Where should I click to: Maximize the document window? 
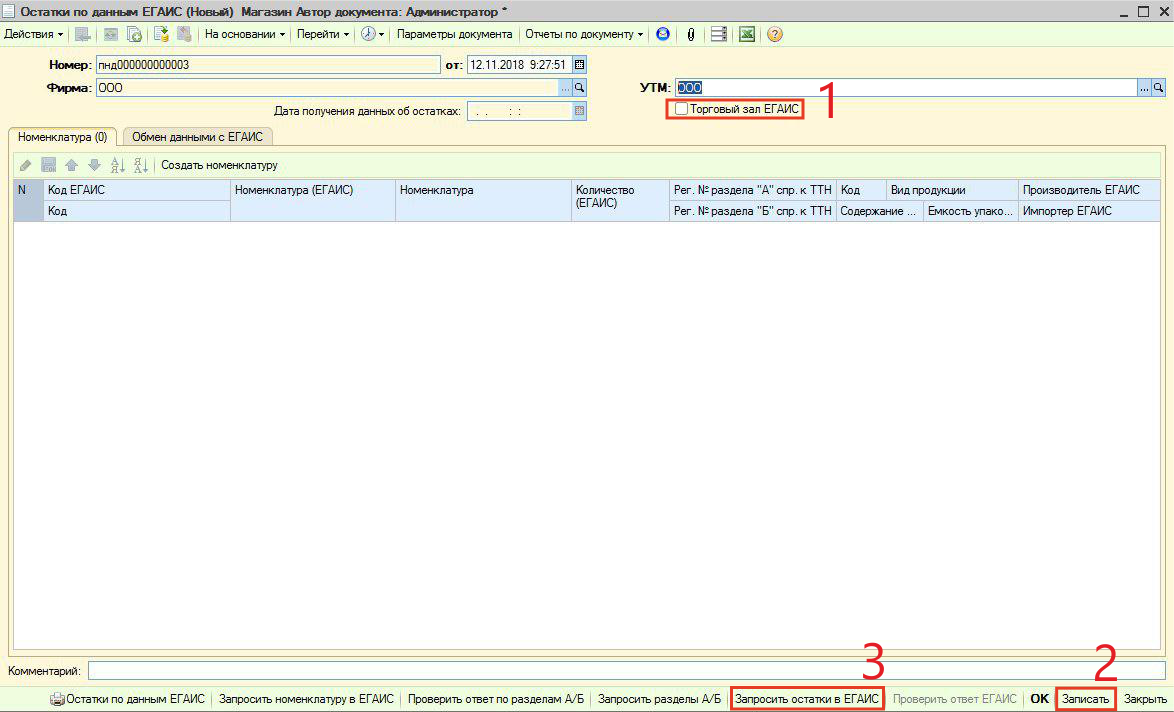(x=1143, y=11)
